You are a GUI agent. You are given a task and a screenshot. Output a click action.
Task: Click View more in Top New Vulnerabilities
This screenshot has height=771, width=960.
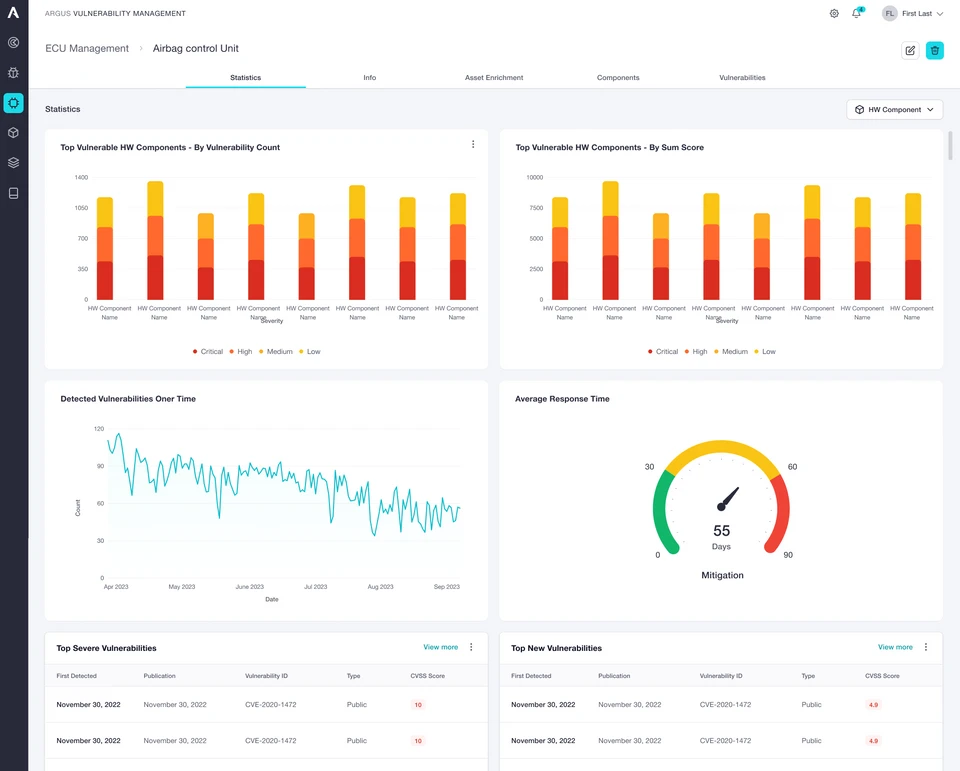(x=895, y=647)
